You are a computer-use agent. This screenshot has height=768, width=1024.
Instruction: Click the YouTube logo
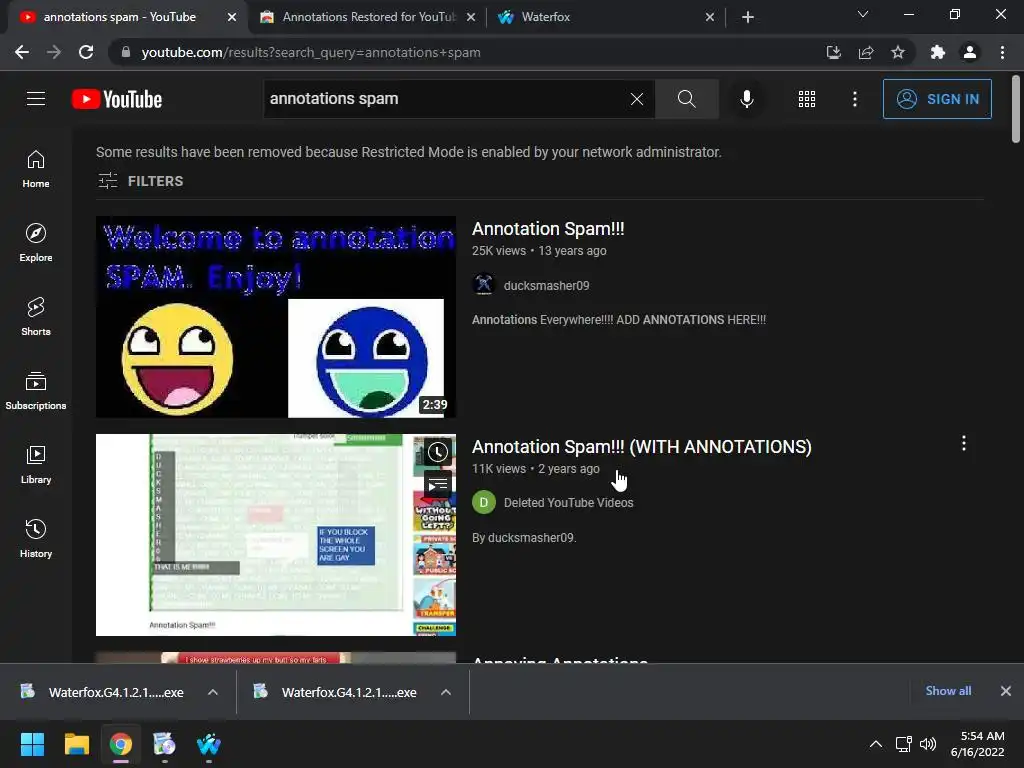pyautogui.click(x=117, y=99)
